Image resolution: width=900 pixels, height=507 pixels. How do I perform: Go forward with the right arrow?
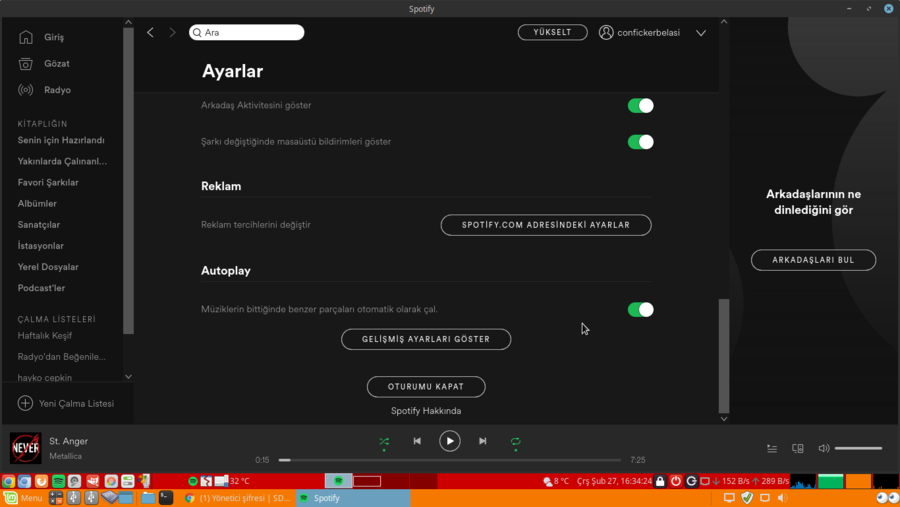(x=172, y=33)
